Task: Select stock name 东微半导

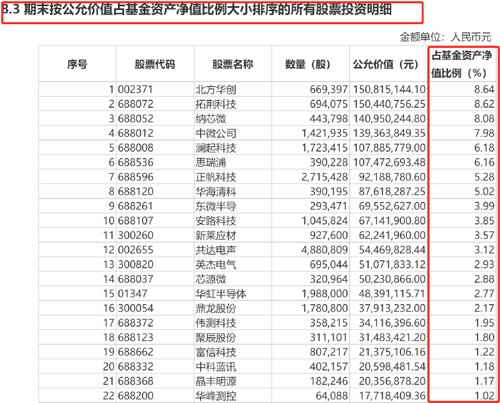Action: click(x=216, y=206)
